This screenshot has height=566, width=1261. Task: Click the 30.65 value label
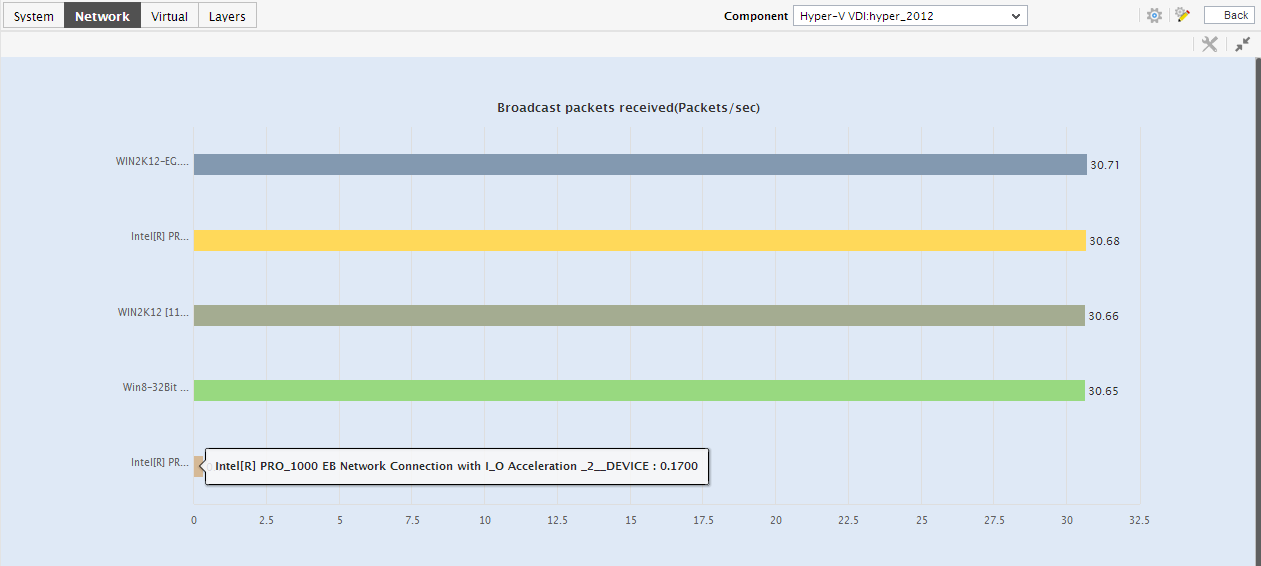click(1104, 391)
